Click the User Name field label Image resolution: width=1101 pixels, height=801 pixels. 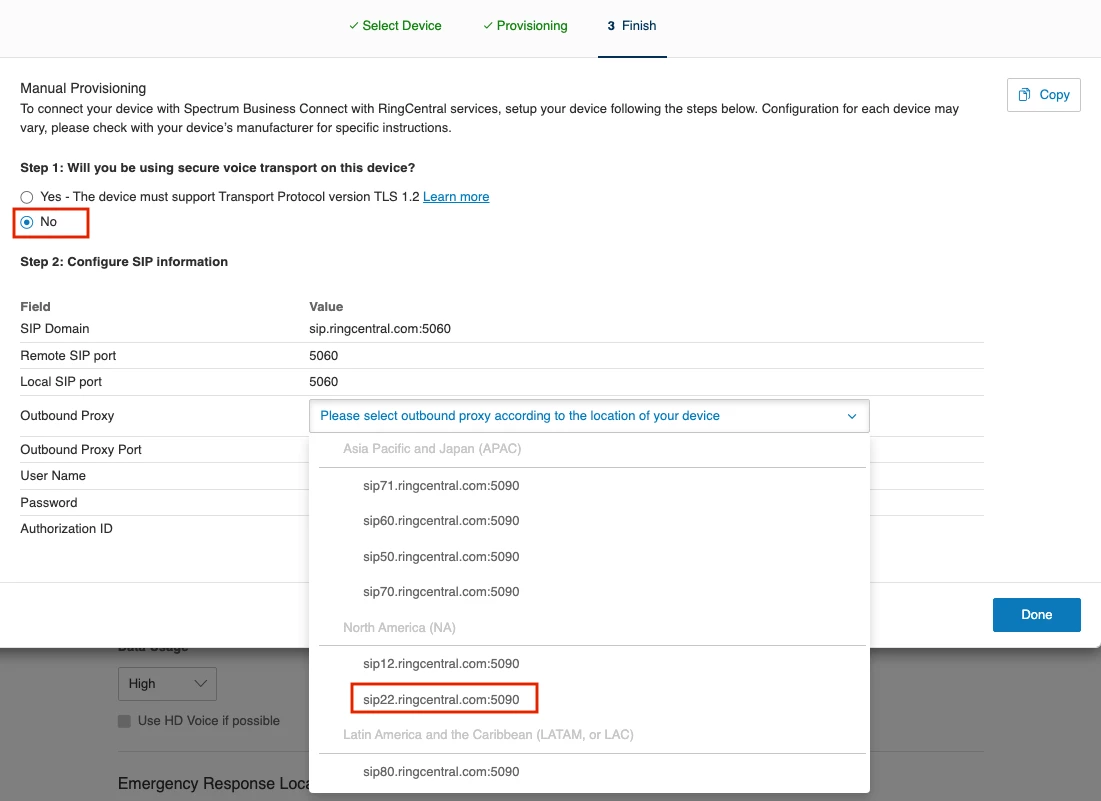[x=53, y=475]
